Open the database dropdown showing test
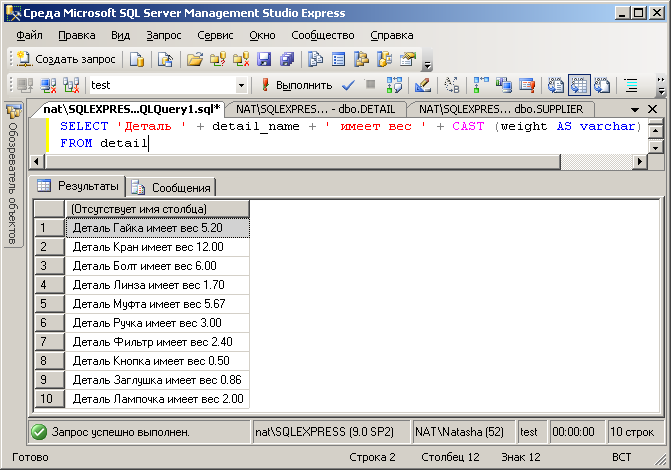Screen dimensions: 671x470 168,85
